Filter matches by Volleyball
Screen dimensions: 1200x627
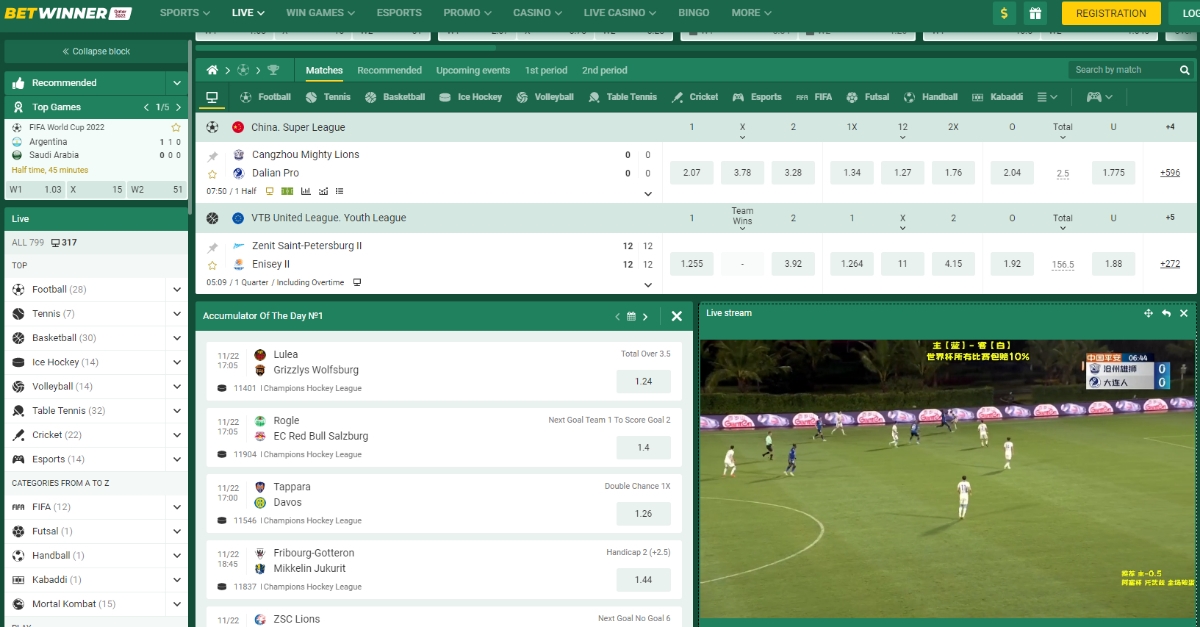pos(545,97)
